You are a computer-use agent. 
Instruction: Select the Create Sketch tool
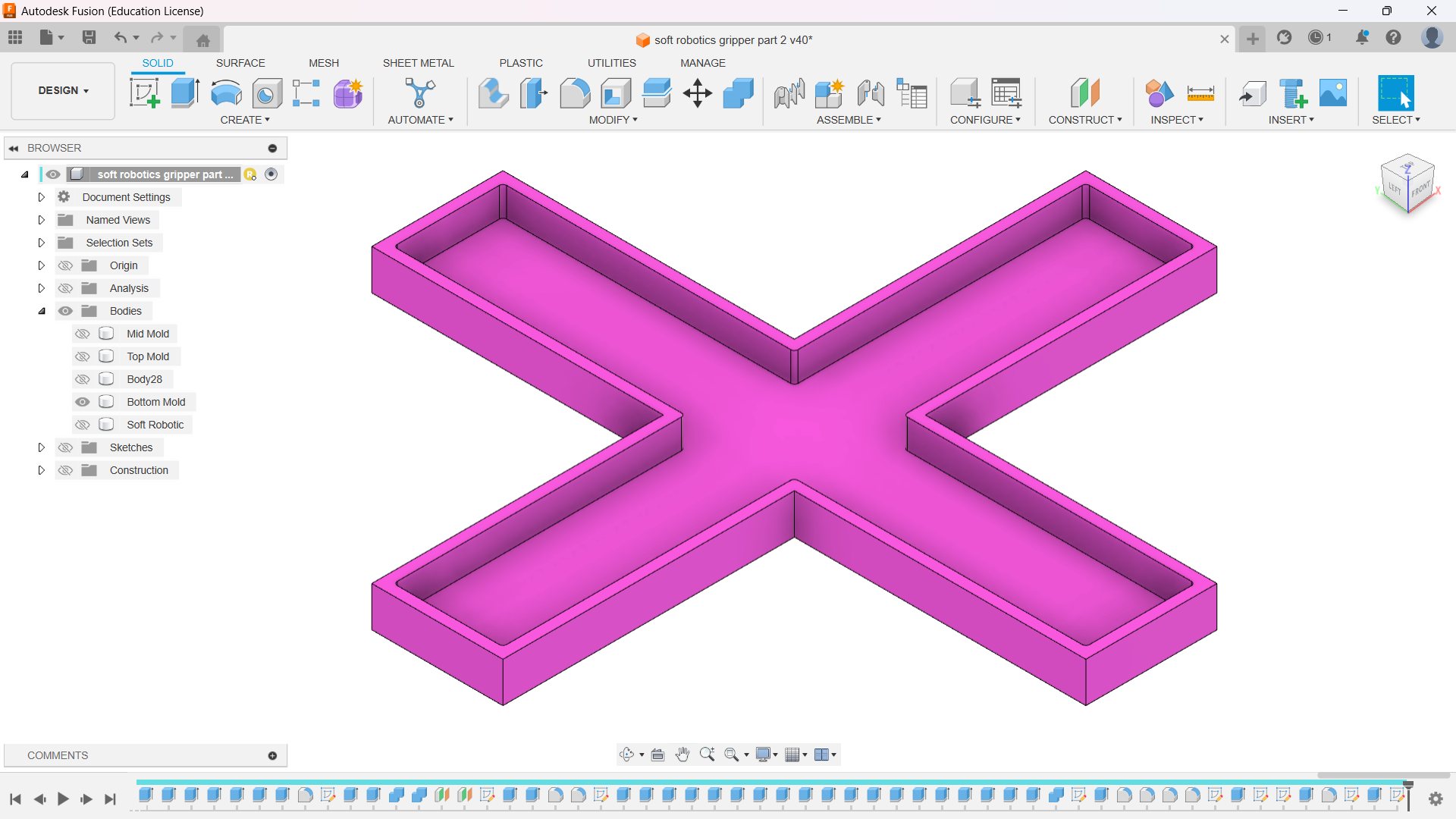tap(144, 93)
